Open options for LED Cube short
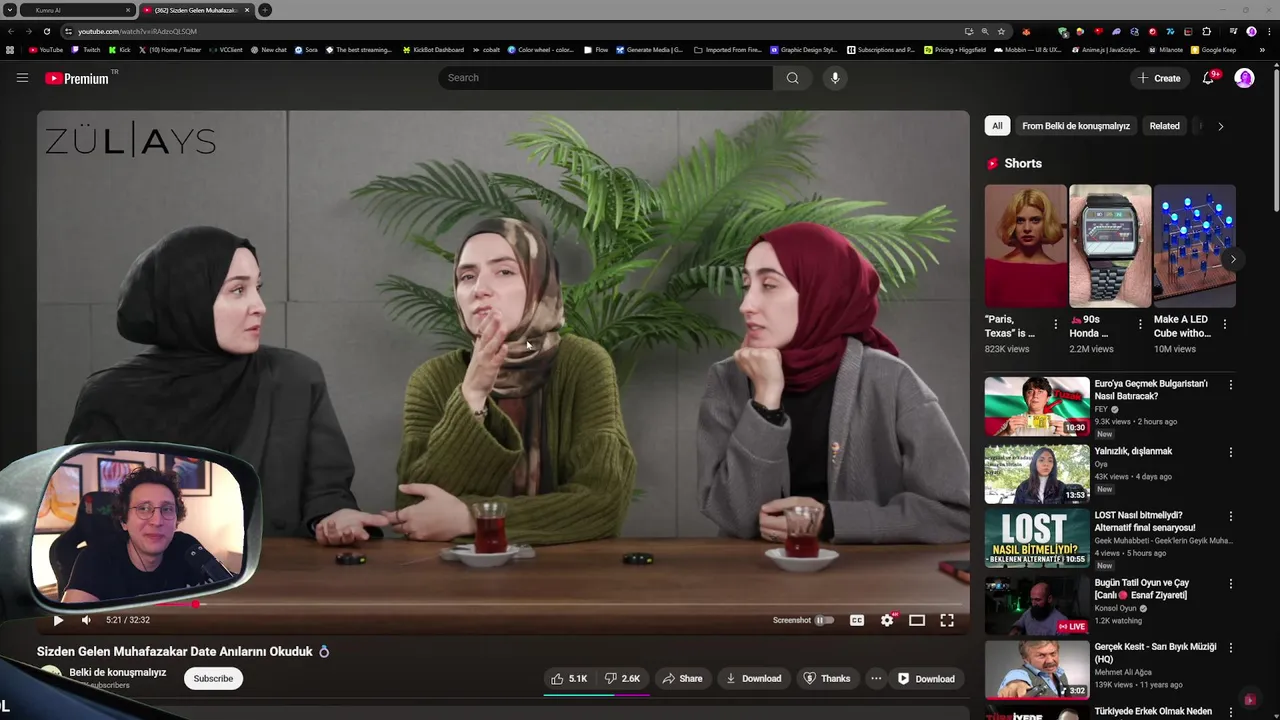The height and width of the screenshot is (720, 1280). (1225, 324)
